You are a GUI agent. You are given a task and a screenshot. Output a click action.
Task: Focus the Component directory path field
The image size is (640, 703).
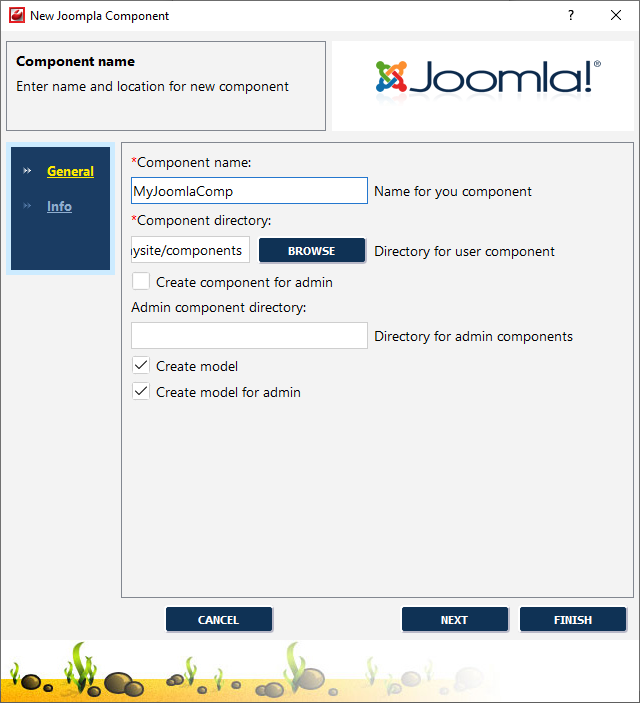[x=190, y=250]
